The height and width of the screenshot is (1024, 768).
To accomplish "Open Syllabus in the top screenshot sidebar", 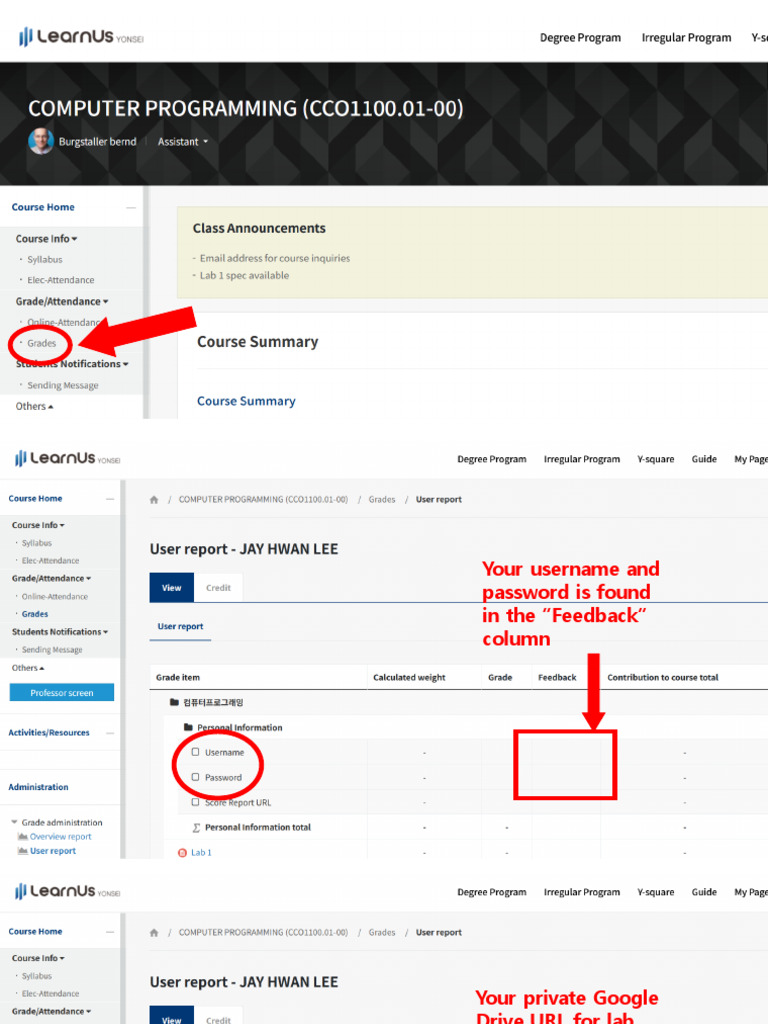I will (44, 259).
